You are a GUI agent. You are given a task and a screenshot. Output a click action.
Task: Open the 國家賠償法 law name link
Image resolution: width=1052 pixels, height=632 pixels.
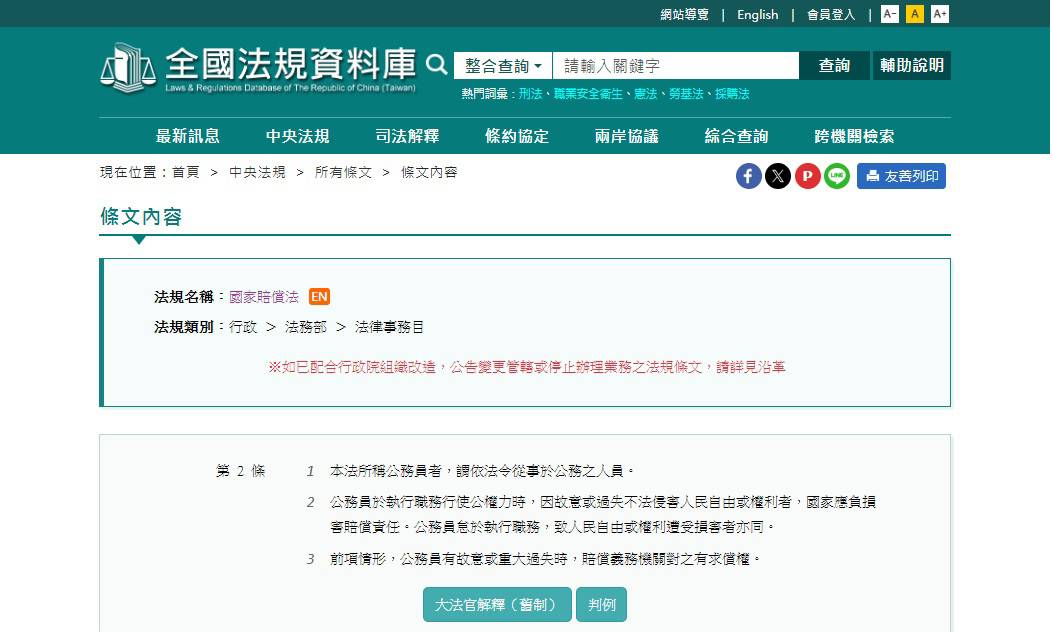tap(264, 297)
